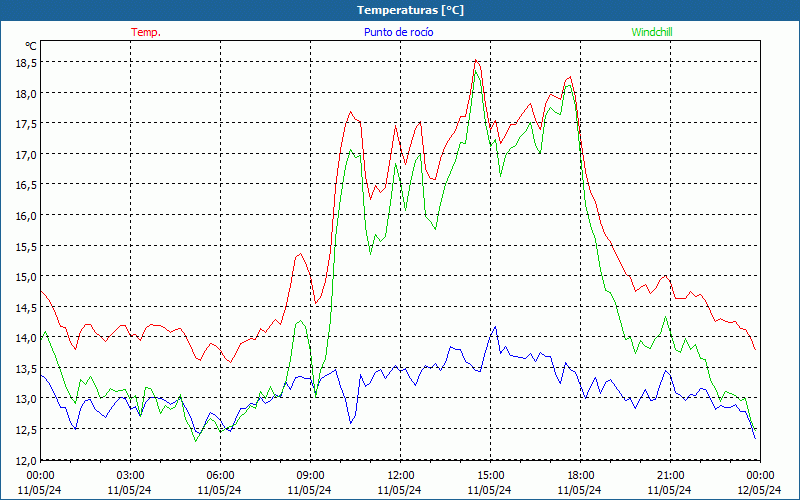Viewport: 800px width, 500px height.
Task: Click the 16,5 y-axis value
Action: 28,185
